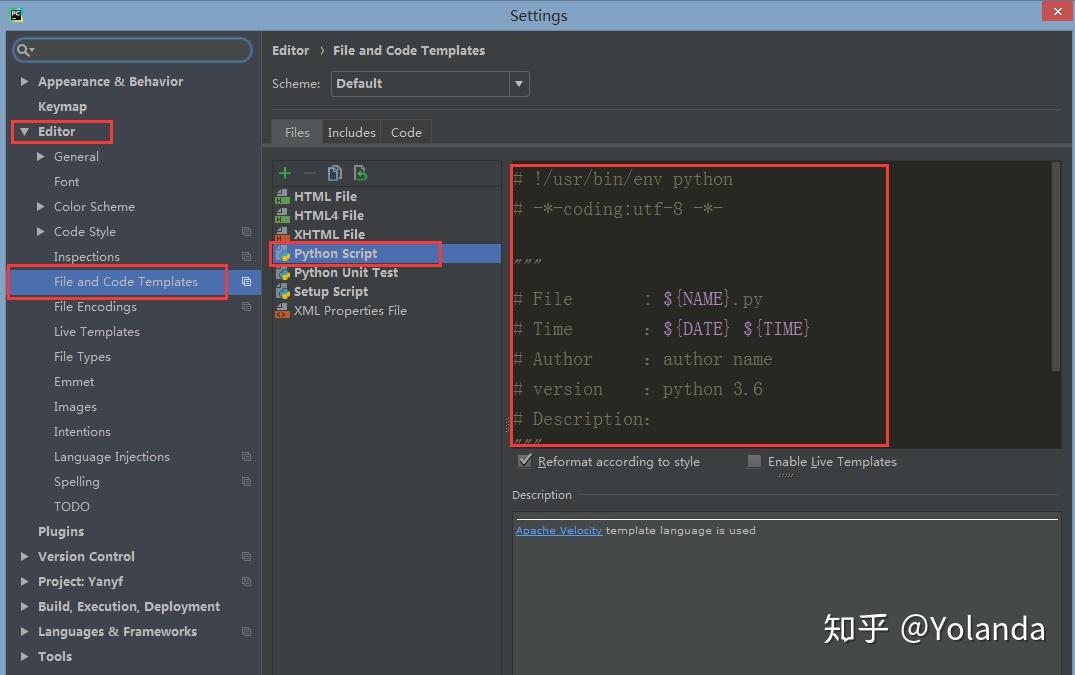Switch to the Includes tab
Image resolution: width=1075 pixels, height=675 pixels.
[351, 131]
